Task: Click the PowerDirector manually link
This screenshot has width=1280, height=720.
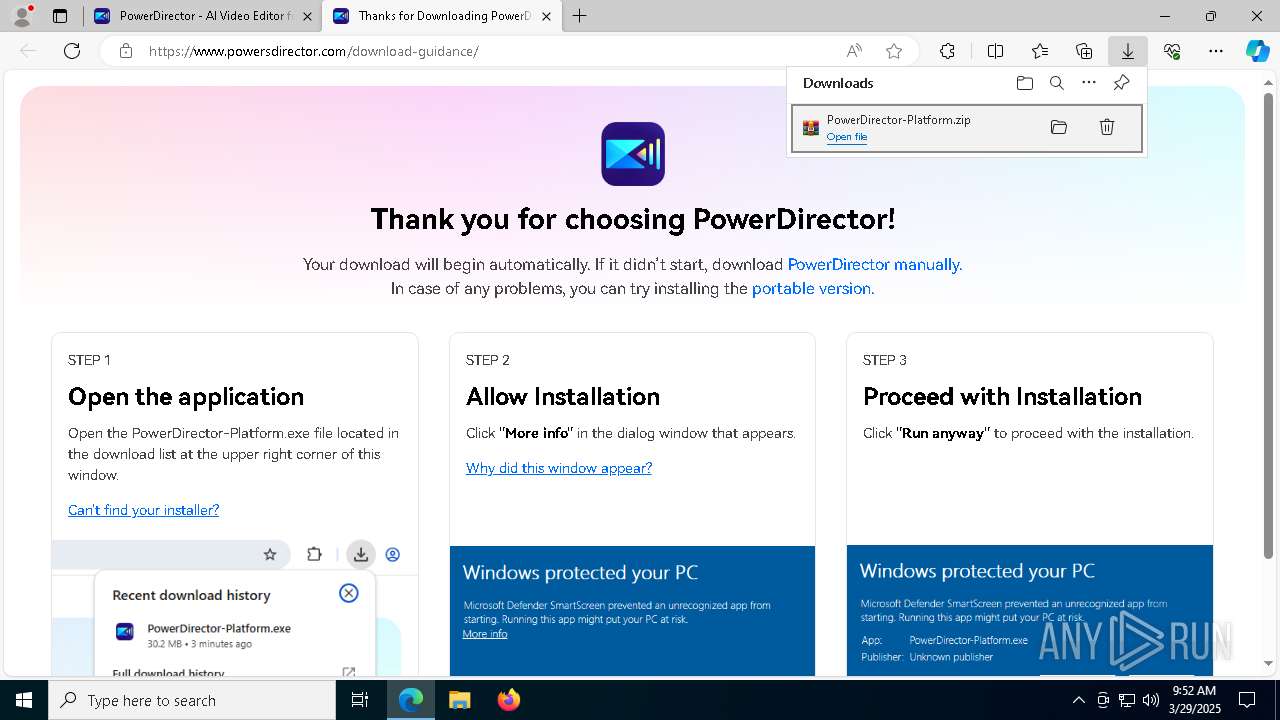Action: click(x=873, y=265)
